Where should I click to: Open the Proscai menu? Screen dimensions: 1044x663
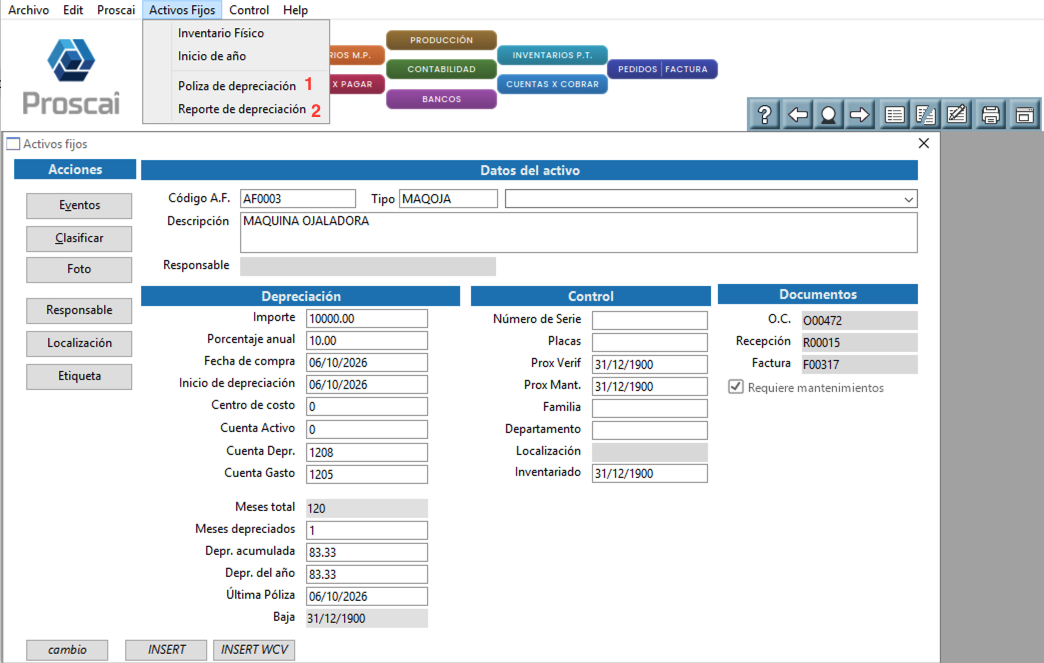pyautogui.click(x=116, y=10)
